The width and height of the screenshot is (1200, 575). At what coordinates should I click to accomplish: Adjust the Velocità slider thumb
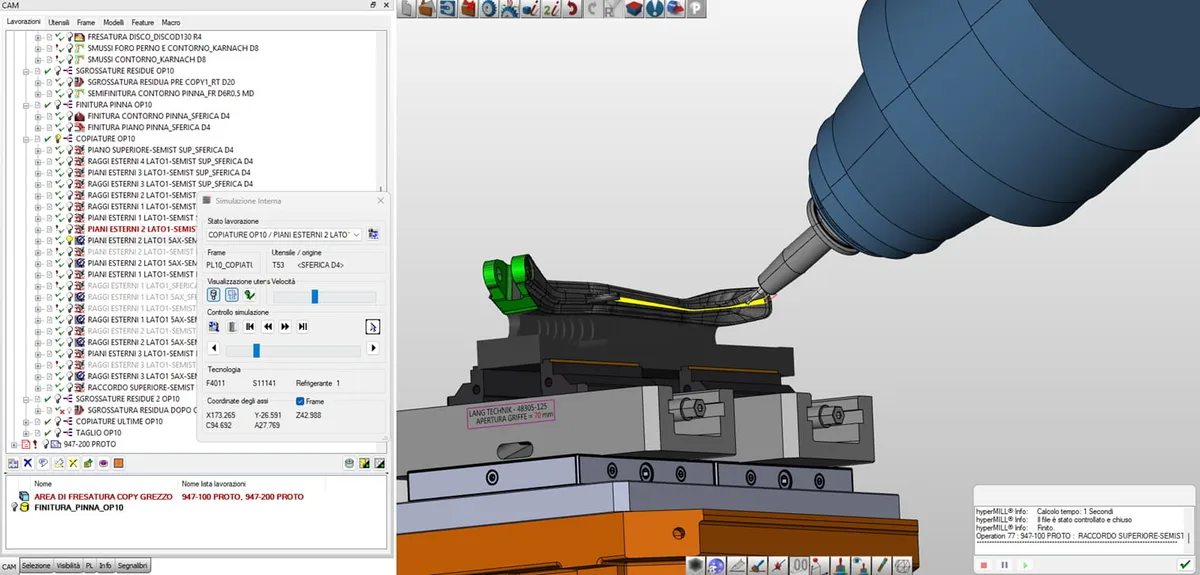[315, 296]
